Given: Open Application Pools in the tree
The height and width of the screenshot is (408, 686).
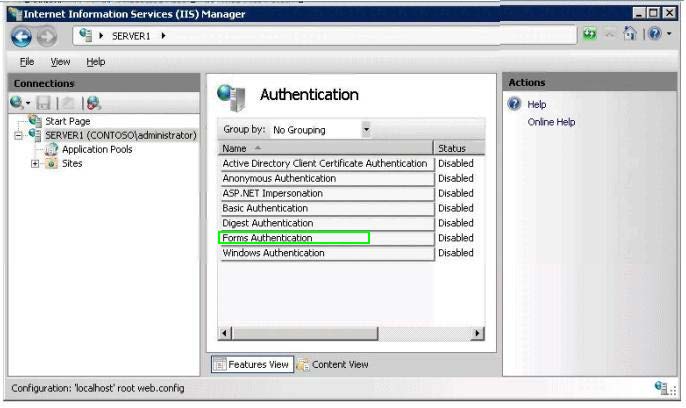Looking at the screenshot, I should point(97,149).
